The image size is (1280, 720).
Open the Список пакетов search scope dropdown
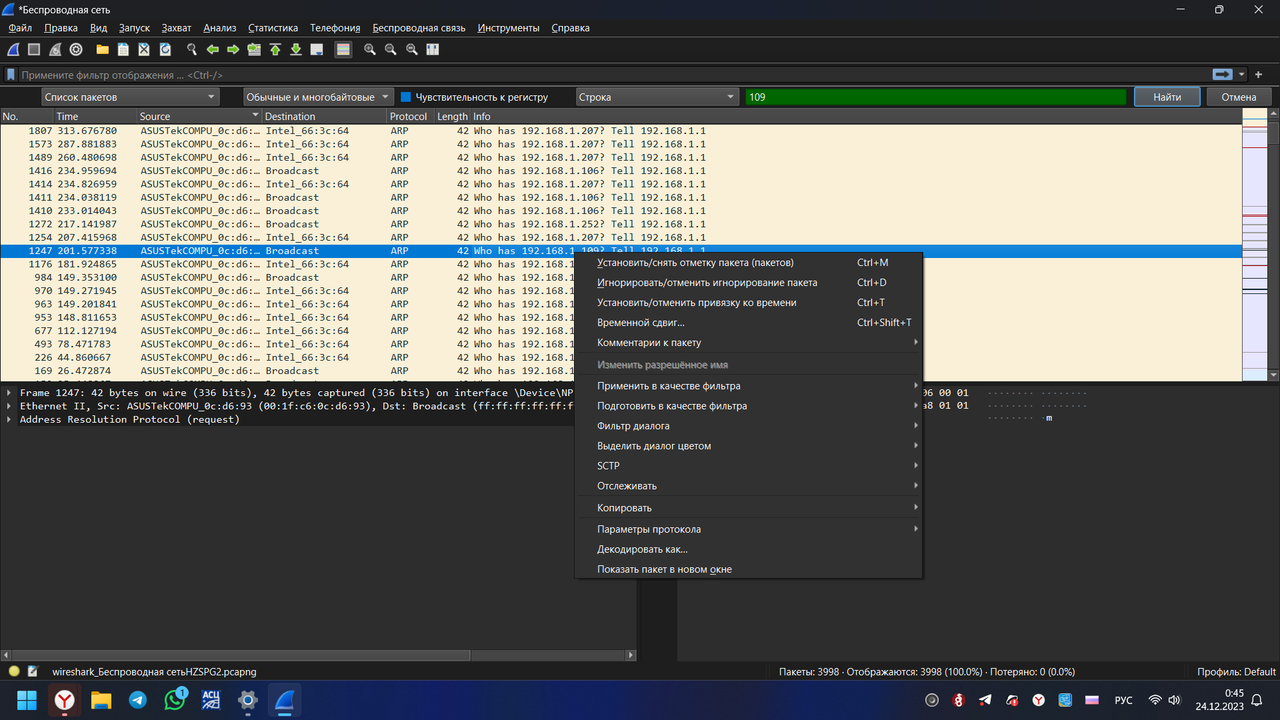pos(130,97)
